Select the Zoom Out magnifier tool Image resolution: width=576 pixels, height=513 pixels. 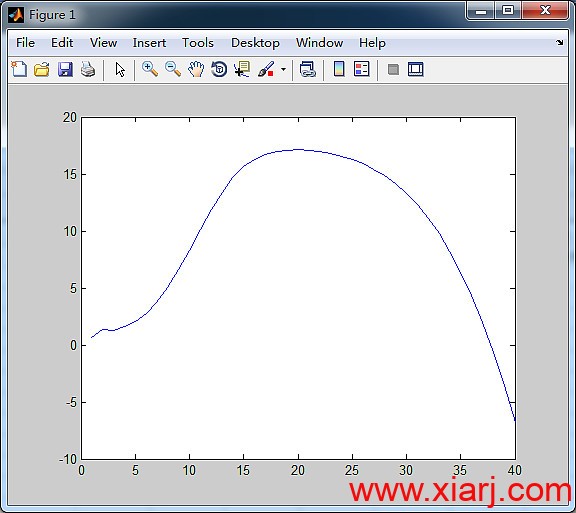click(173, 69)
